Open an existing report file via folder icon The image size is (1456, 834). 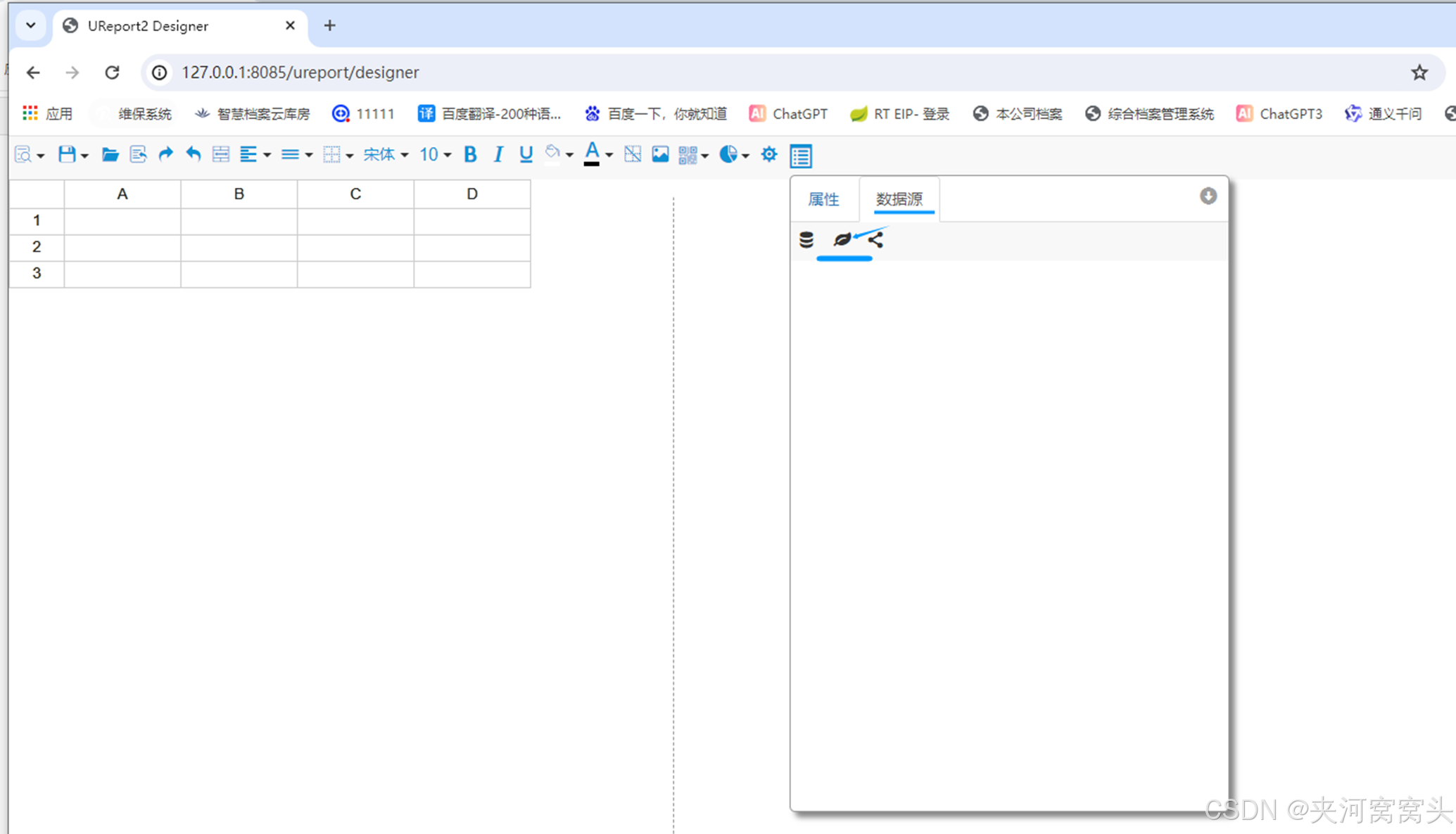pos(110,154)
